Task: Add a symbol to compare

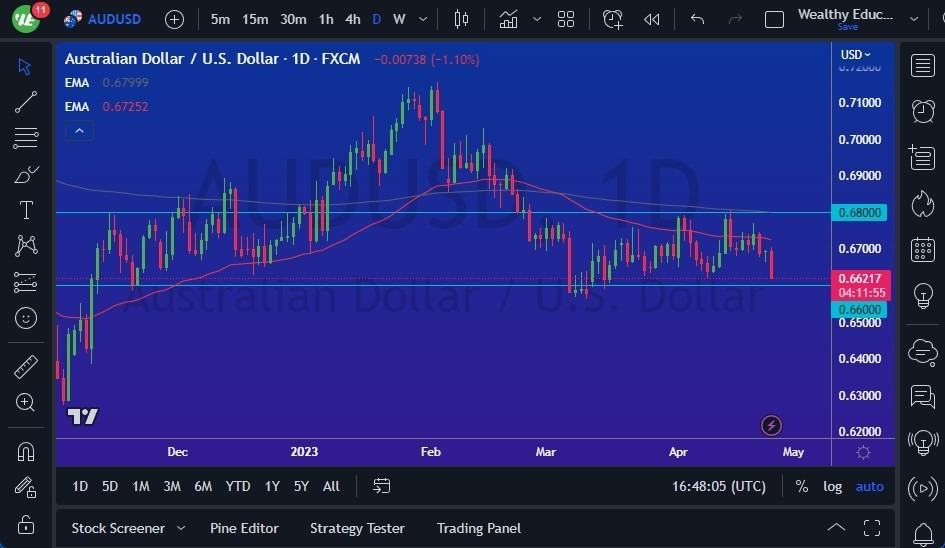Action: point(174,19)
